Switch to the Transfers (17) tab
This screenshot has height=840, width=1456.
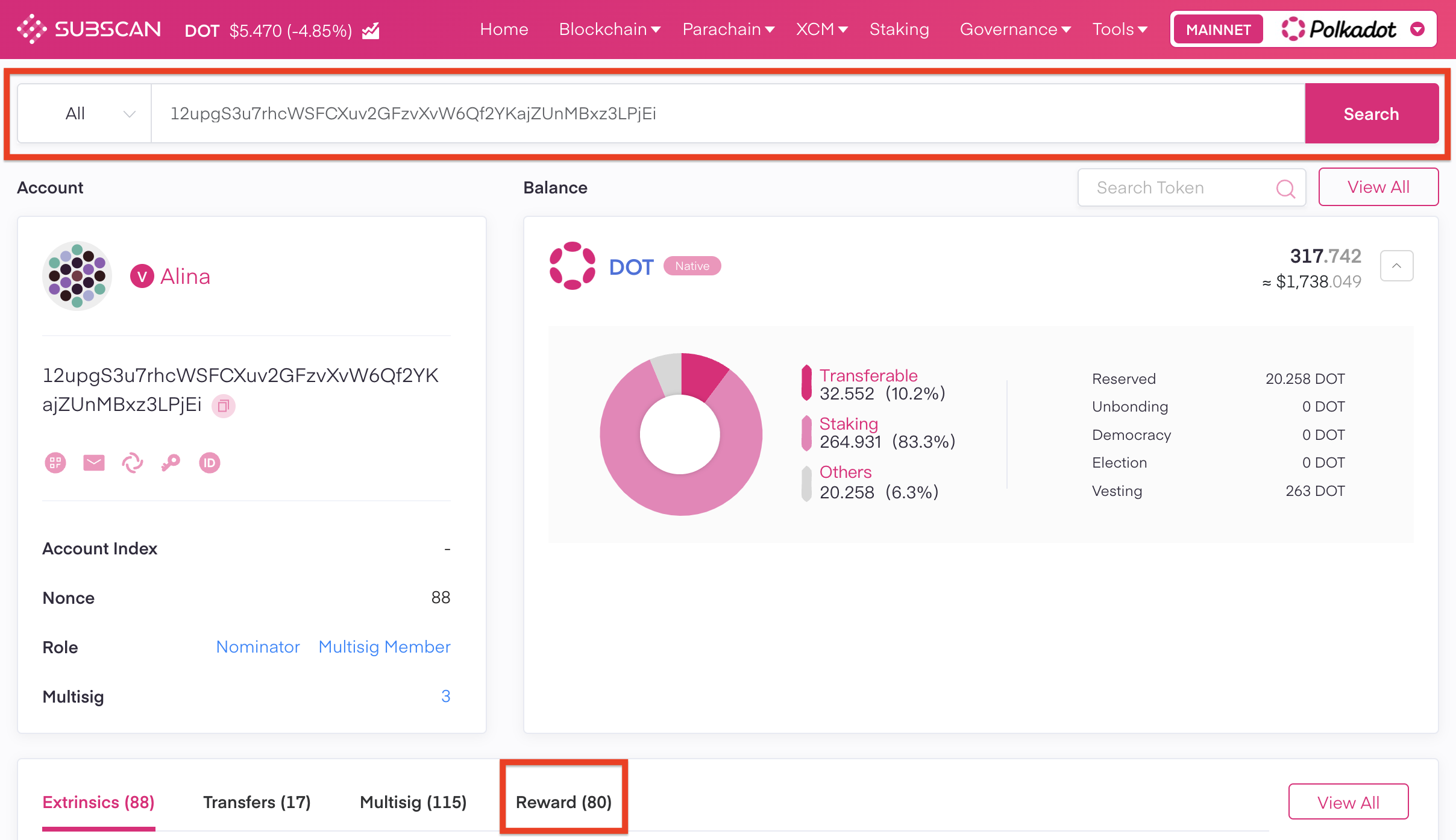click(x=257, y=802)
